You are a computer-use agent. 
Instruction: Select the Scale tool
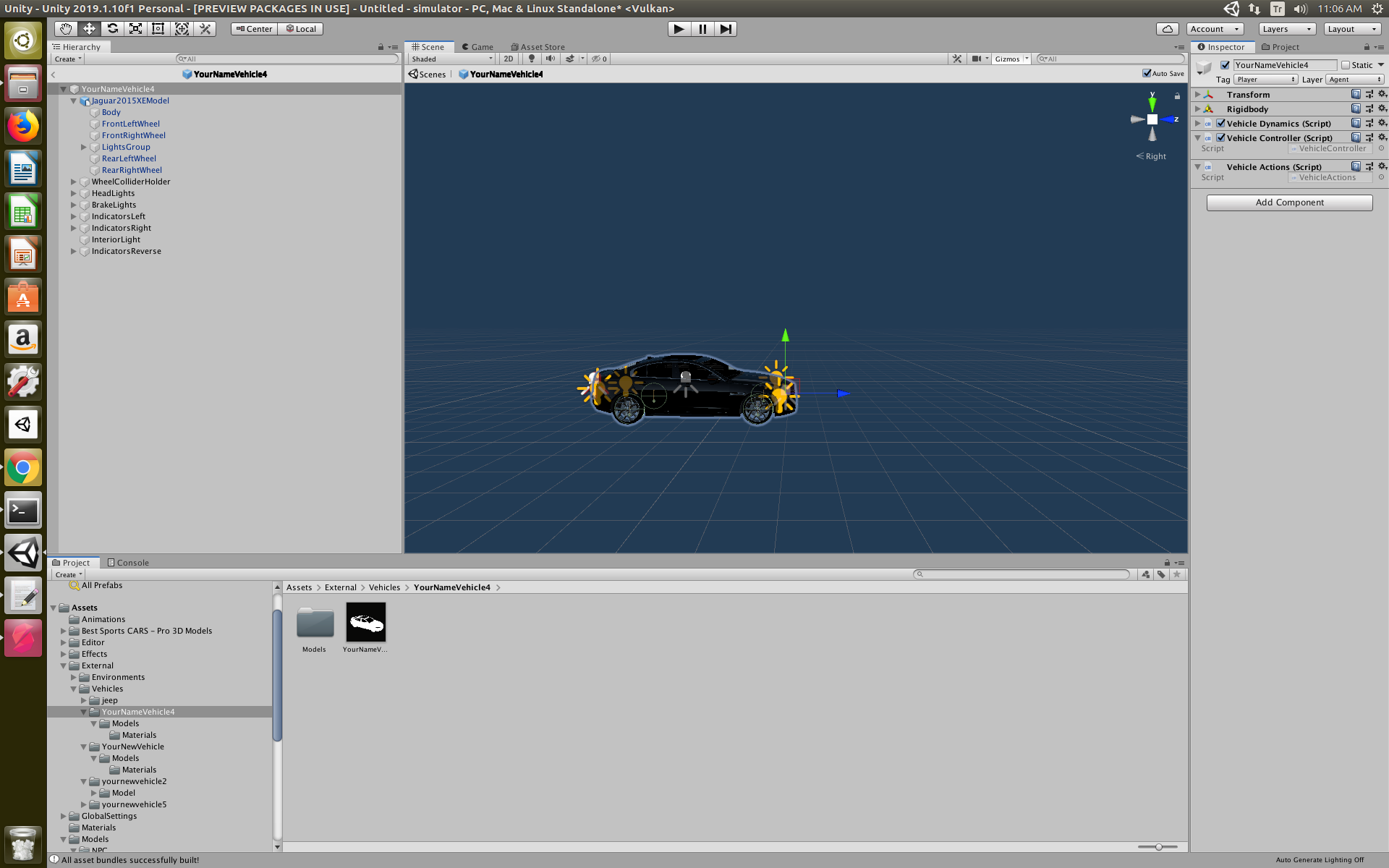pos(135,29)
